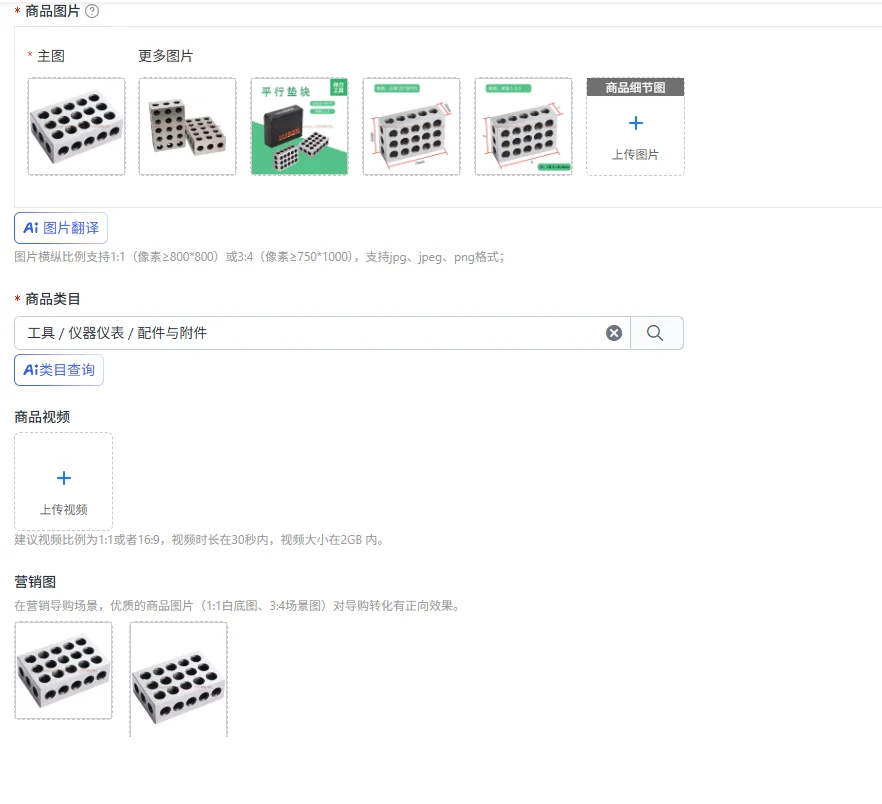The width and height of the screenshot is (882, 804).
Task: Click the marketing image description text
Action: coord(237,606)
